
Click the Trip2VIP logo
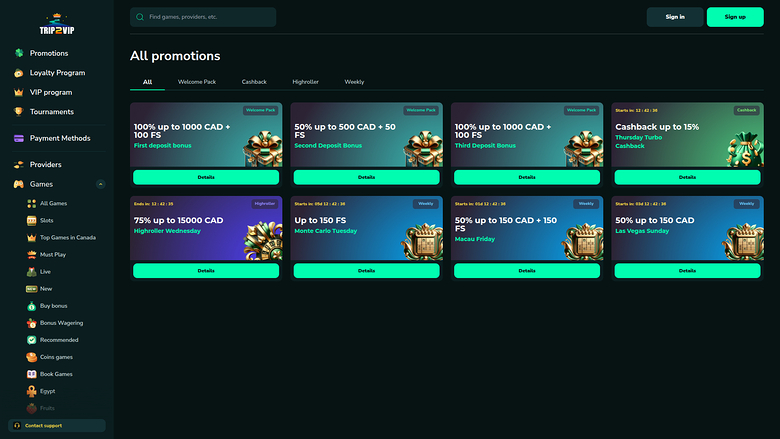57,24
